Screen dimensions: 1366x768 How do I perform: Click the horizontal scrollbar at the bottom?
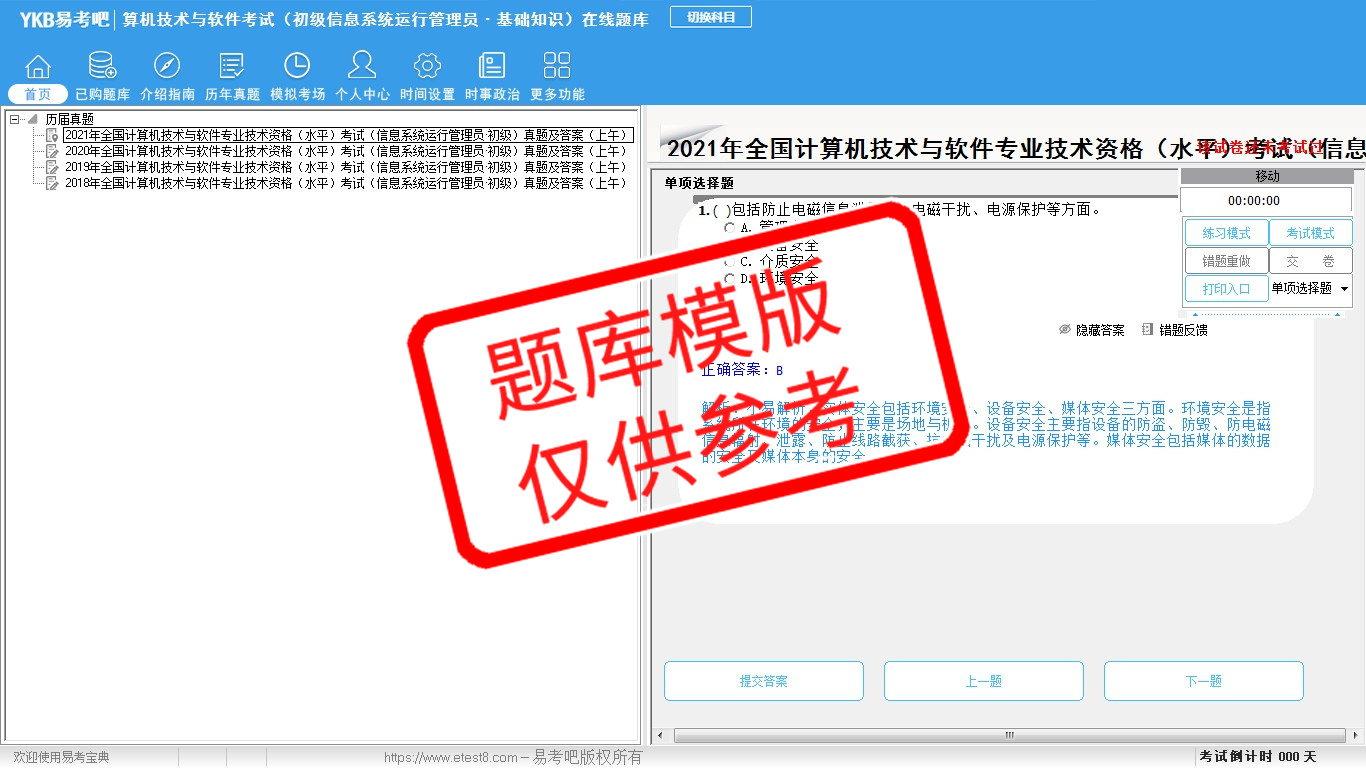[x=1008, y=735]
